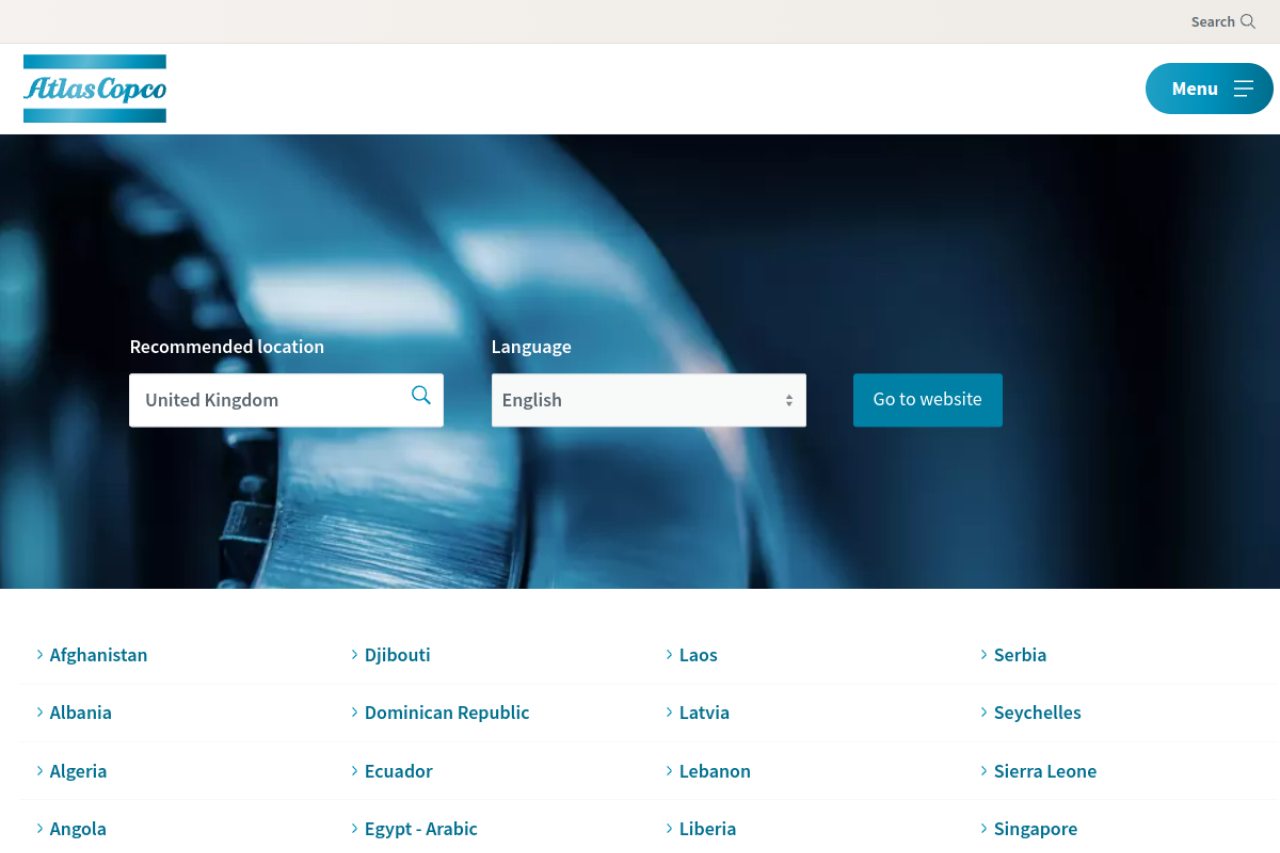
Task: Click the Atlas Copco logo
Action: [x=95, y=89]
